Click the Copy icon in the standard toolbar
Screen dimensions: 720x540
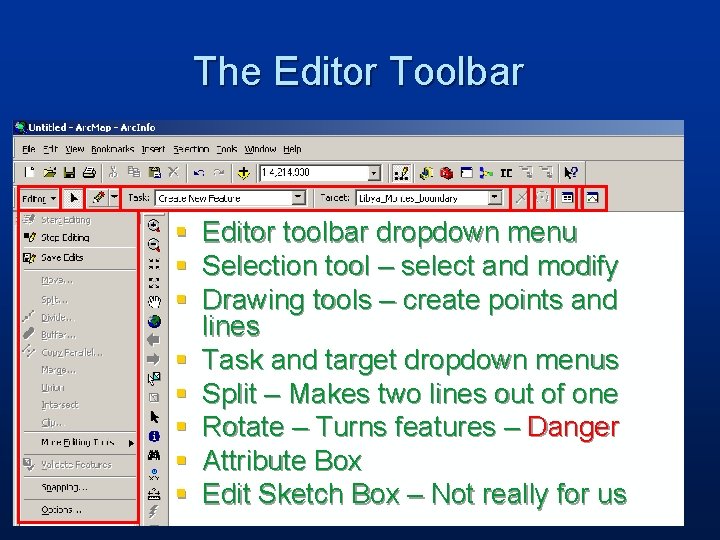[x=134, y=173]
